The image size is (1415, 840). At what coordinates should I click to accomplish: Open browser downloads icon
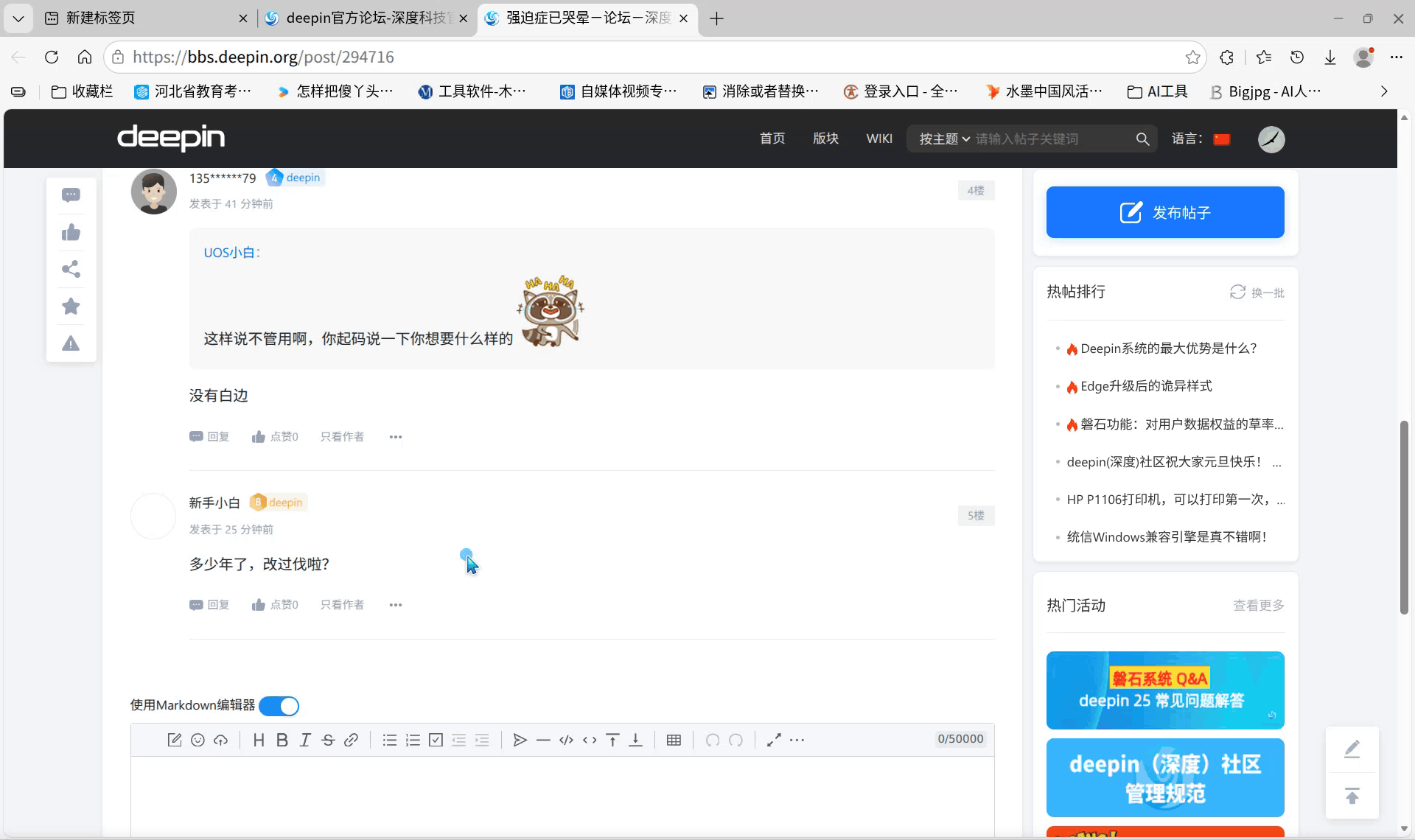(1330, 57)
